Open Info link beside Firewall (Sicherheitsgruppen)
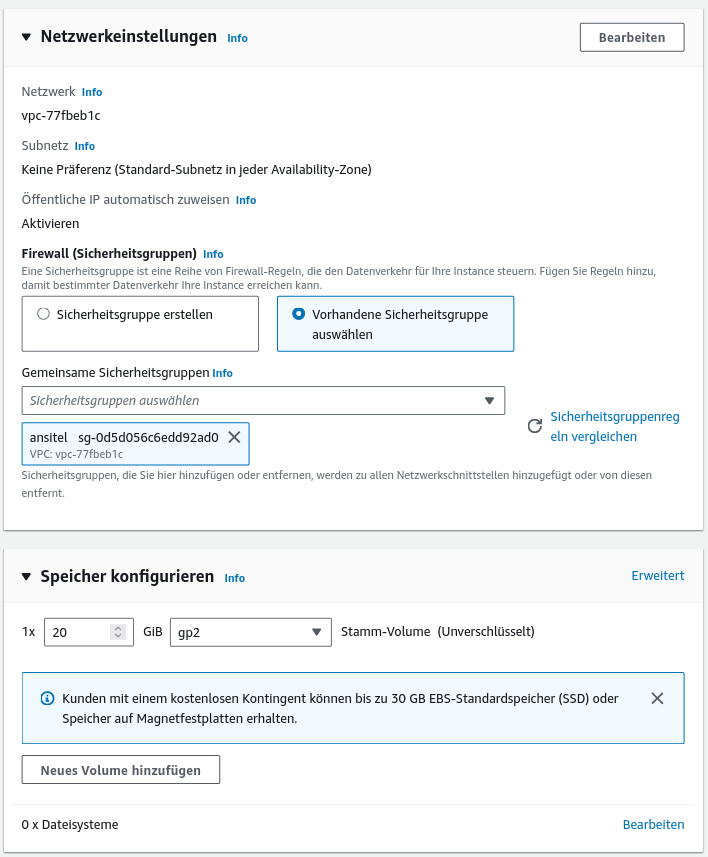Viewport: 708px width, 857px height. click(x=213, y=254)
